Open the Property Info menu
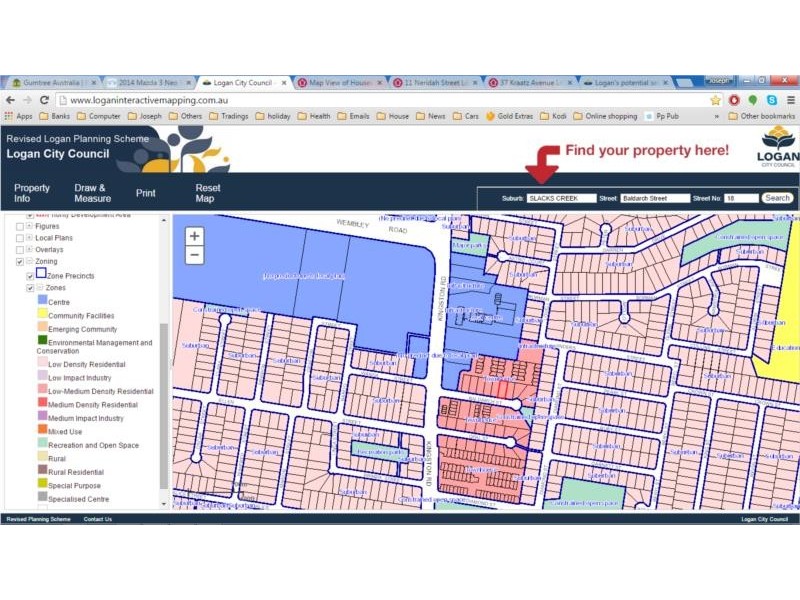 (32, 193)
